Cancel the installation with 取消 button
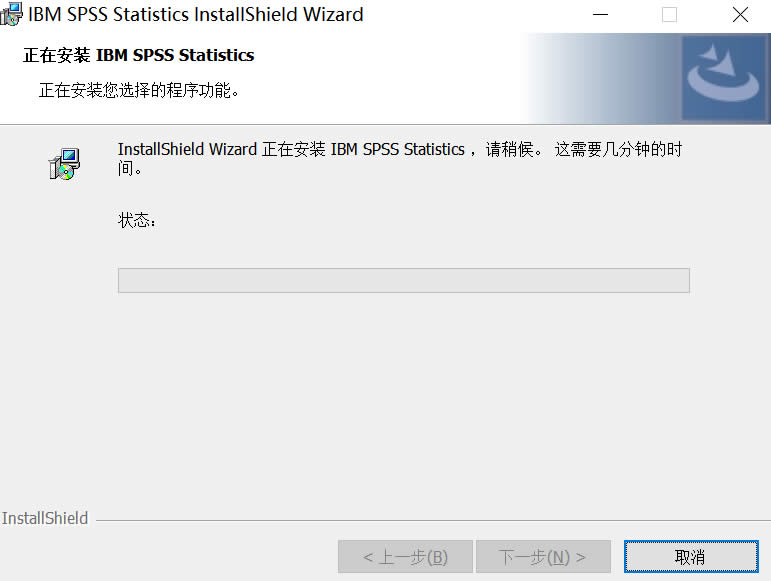The width and height of the screenshot is (771, 581). [x=691, y=556]
